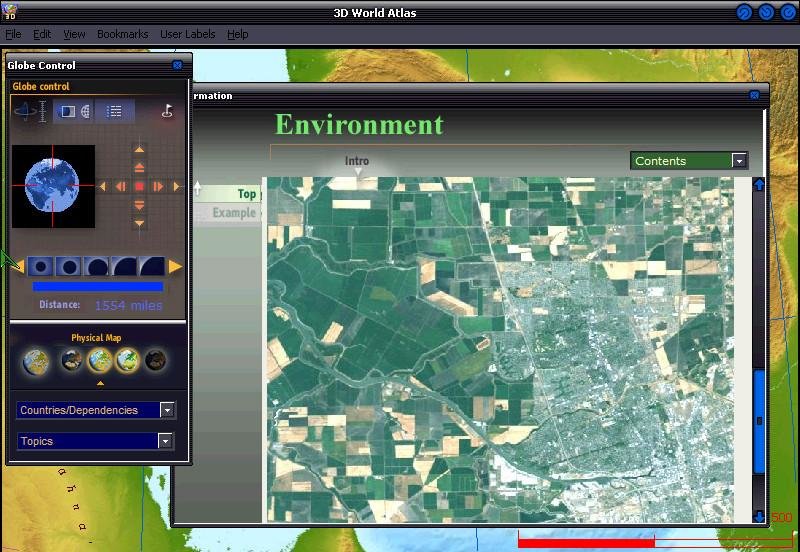Viewport: 800px width, 552px height.
Task: Click the crosshair globe preview
Action: pos(53,186)
